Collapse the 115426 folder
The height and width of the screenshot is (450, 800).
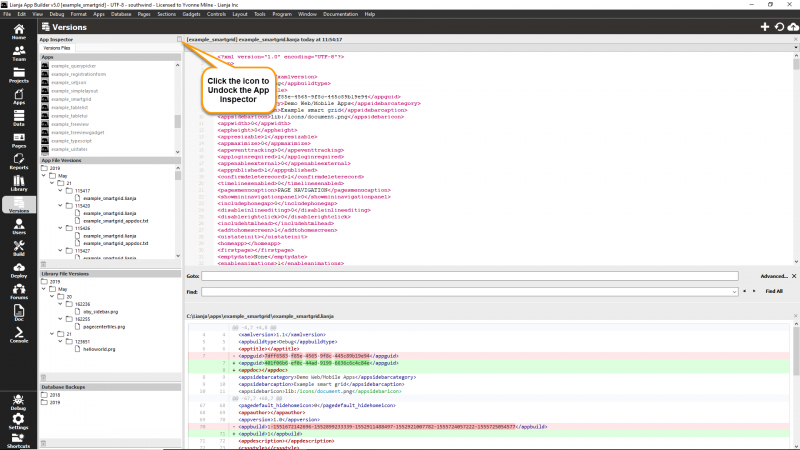pyautogui.click(x=60, y=228)
